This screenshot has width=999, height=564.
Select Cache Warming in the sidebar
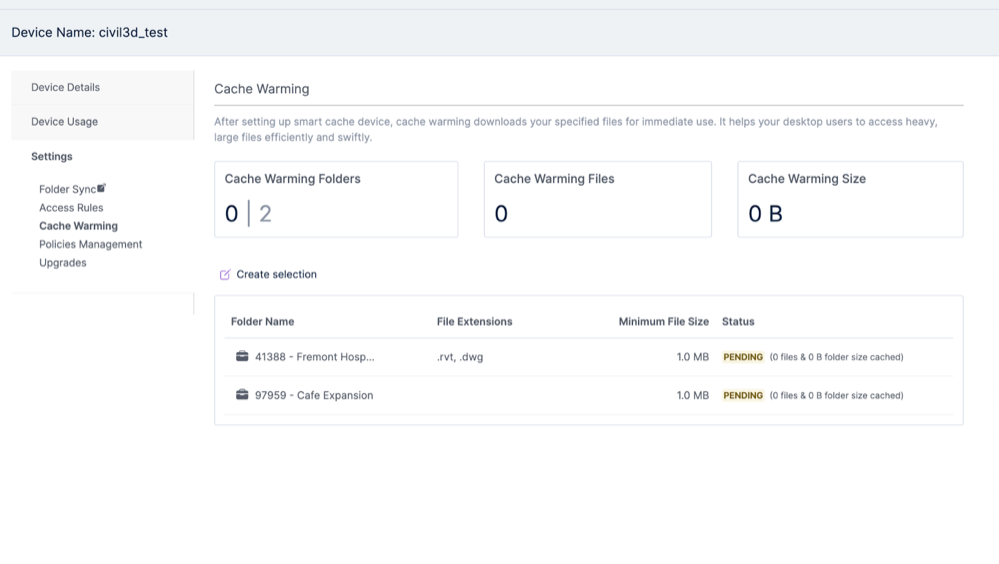point(78,226)
